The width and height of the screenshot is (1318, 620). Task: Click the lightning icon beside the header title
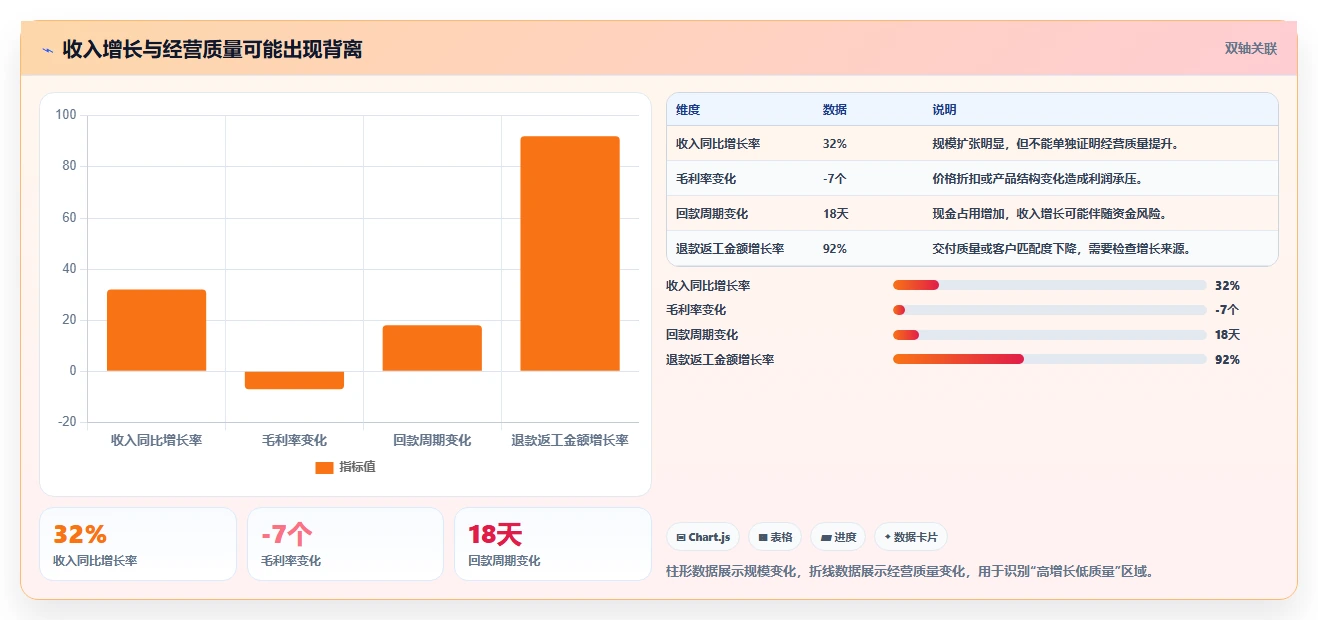(48, 49)
